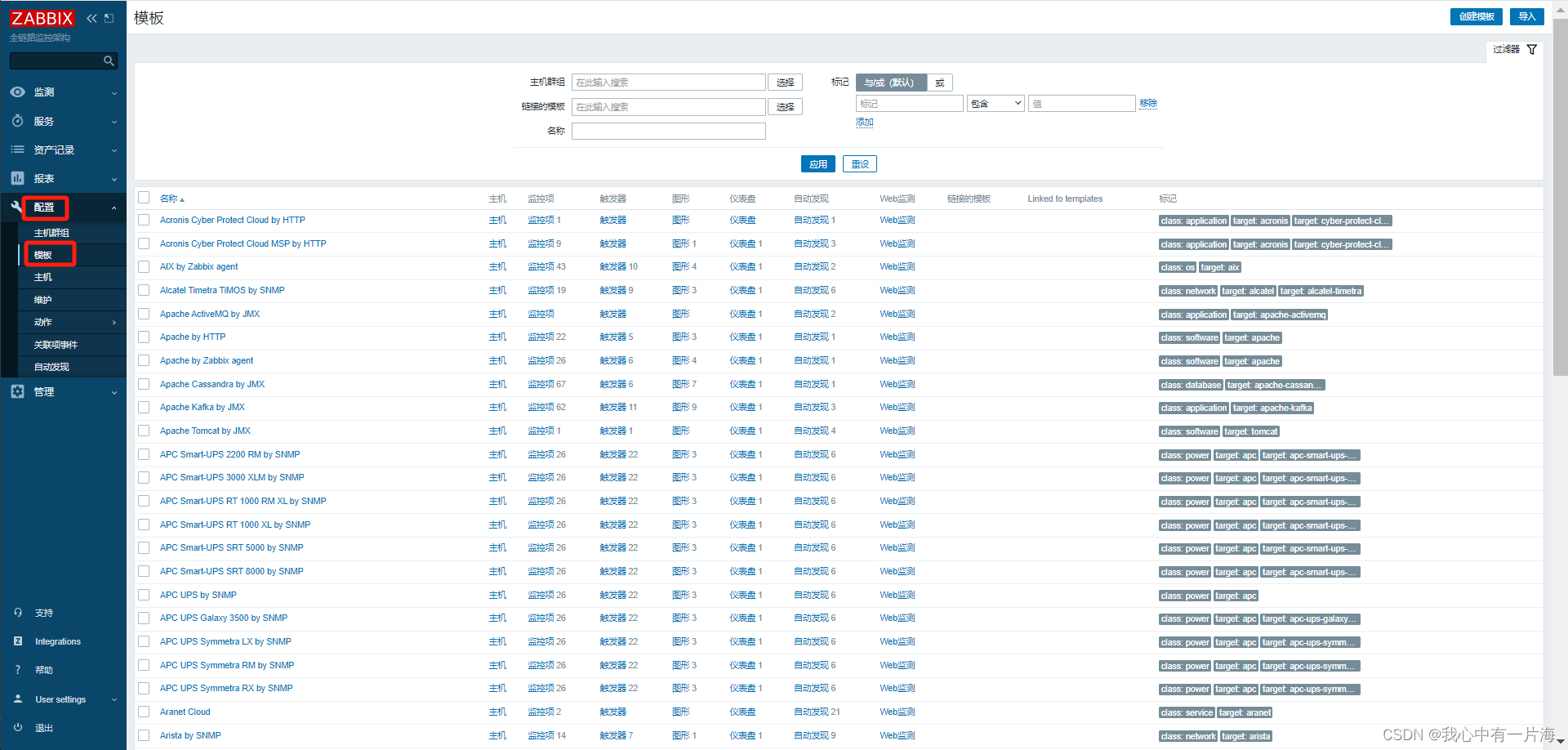
Task: Click the list icon for 资产记录
Action: [x=17, y=150]
